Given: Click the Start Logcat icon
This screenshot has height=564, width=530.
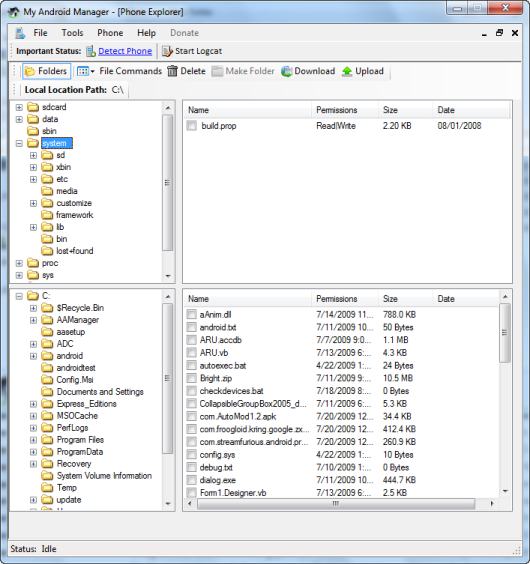Looking at the screenshot, I should [x=167, y=51].
